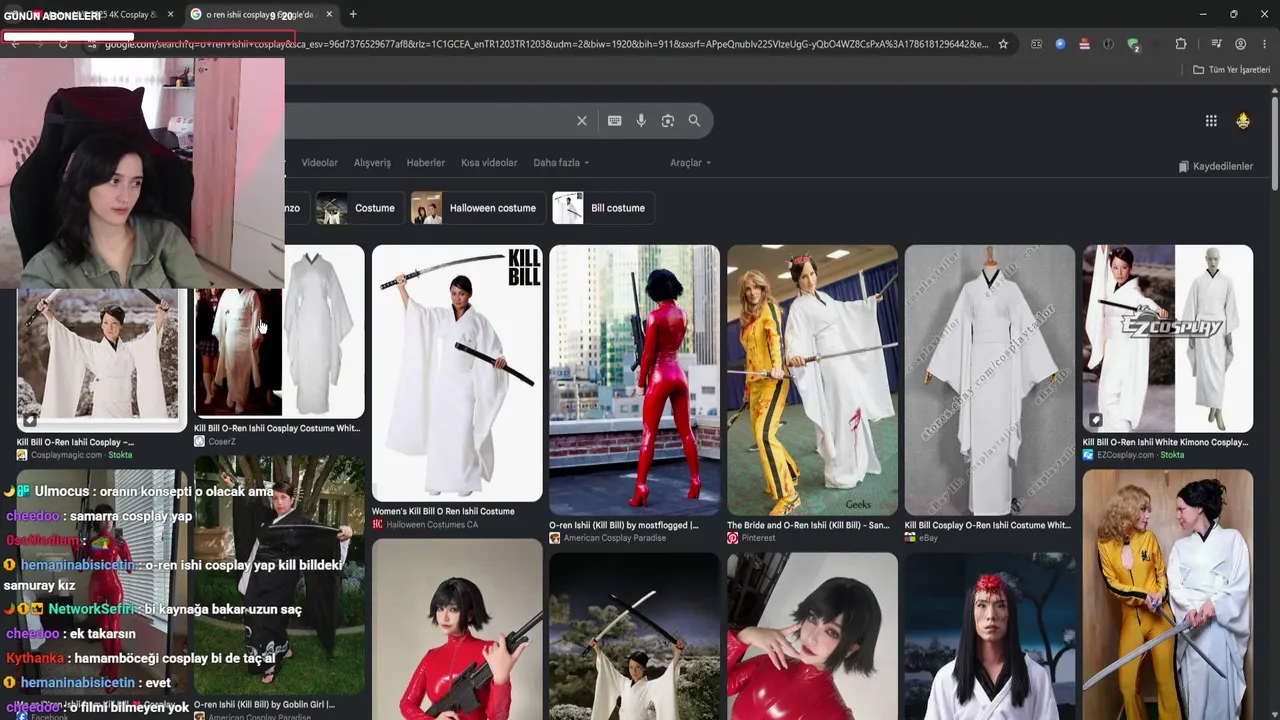Open the Women's Kill Bill costume image
The image size is (1280, 720).
click(457, 373)
